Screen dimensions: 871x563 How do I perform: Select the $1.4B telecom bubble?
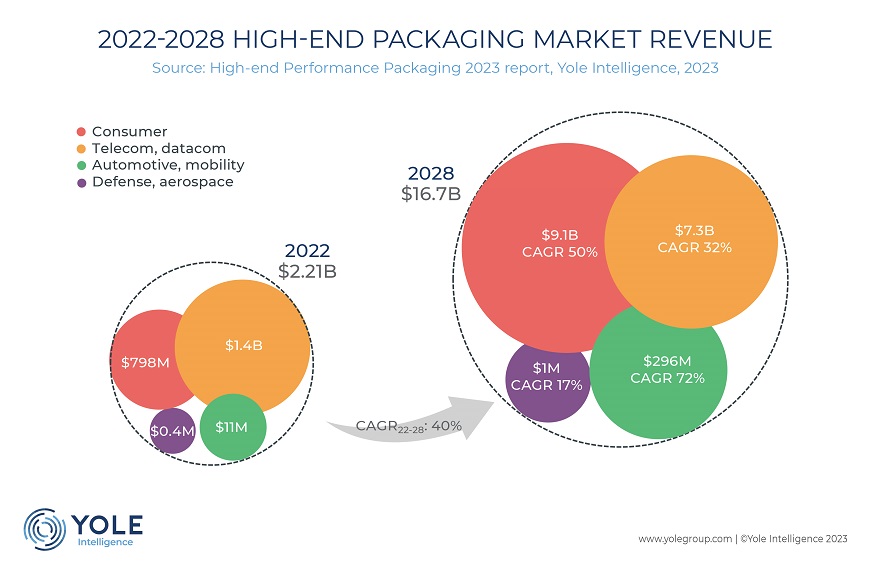click(242, 347)
